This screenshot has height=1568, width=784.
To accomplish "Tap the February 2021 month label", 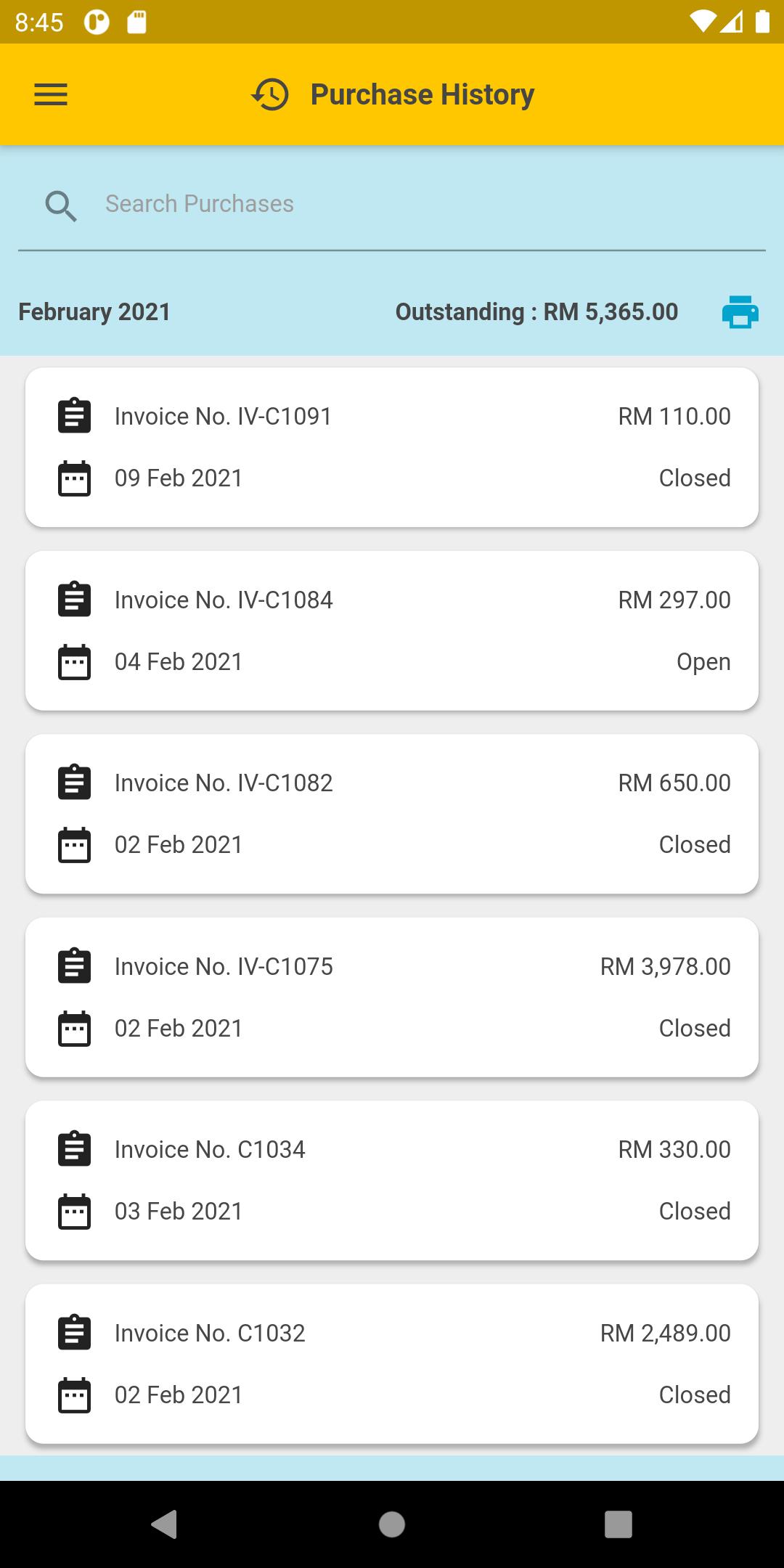I will tap(94, 312).
